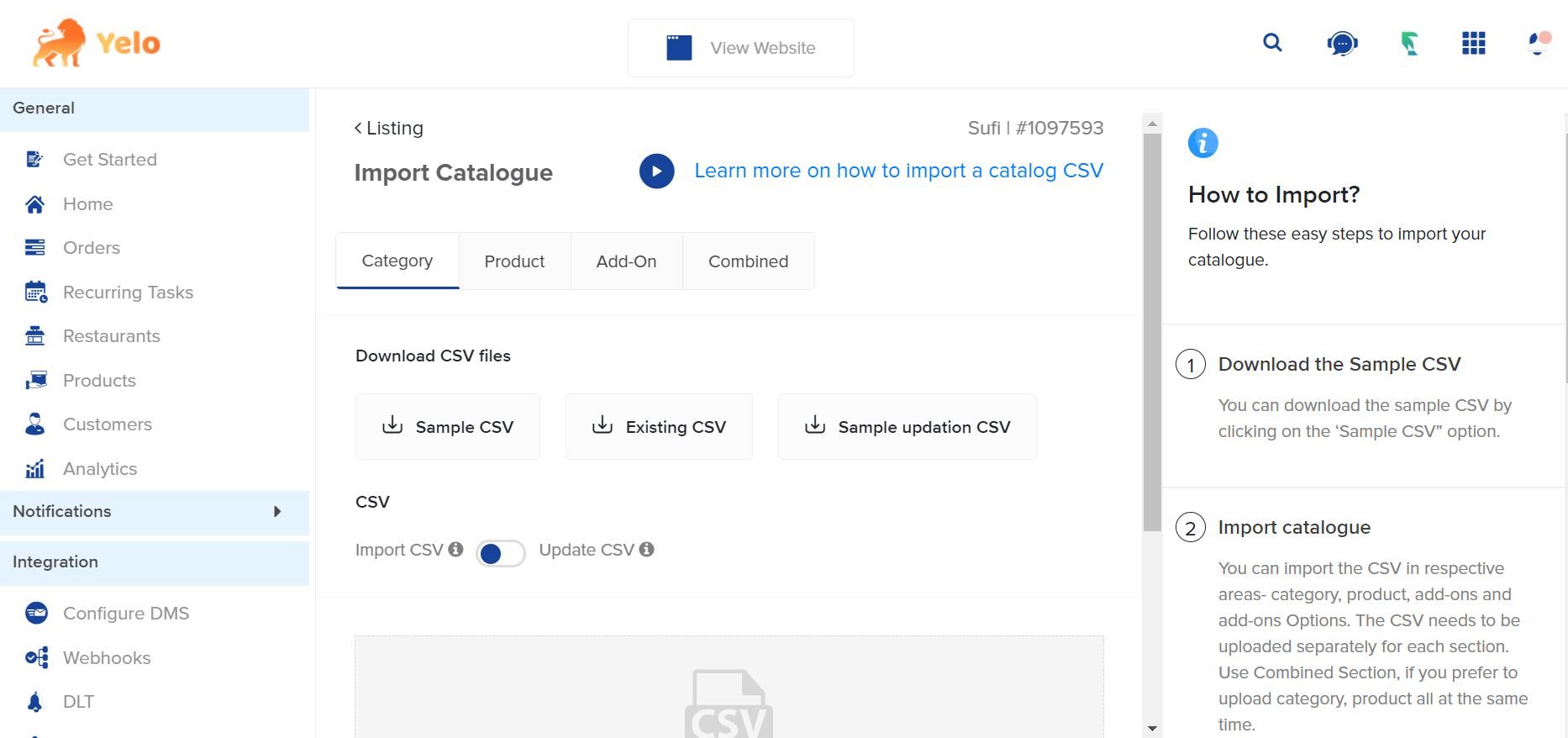
Task: Expand the Notifications section arrow
Action: [277, 512]
